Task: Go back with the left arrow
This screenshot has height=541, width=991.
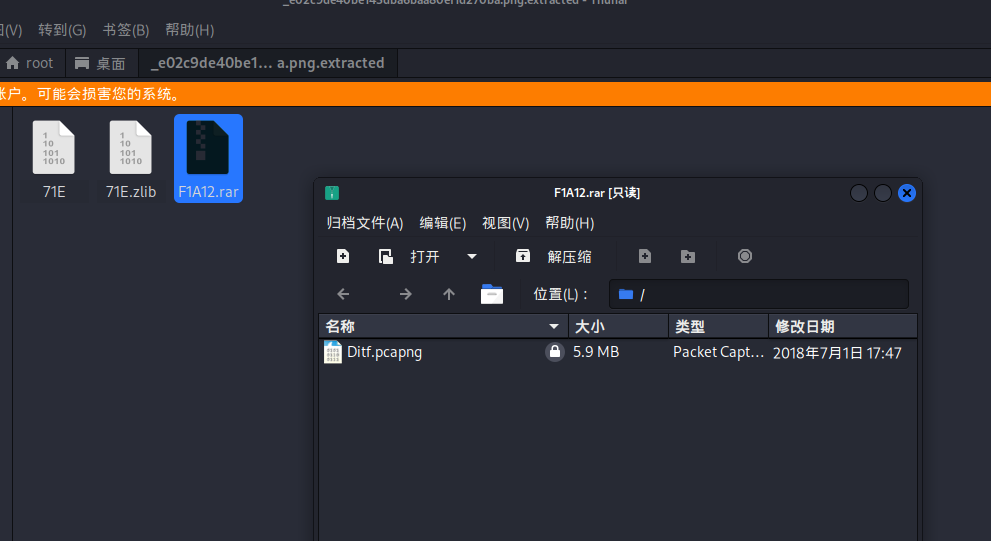Action: tap(343, 294)
